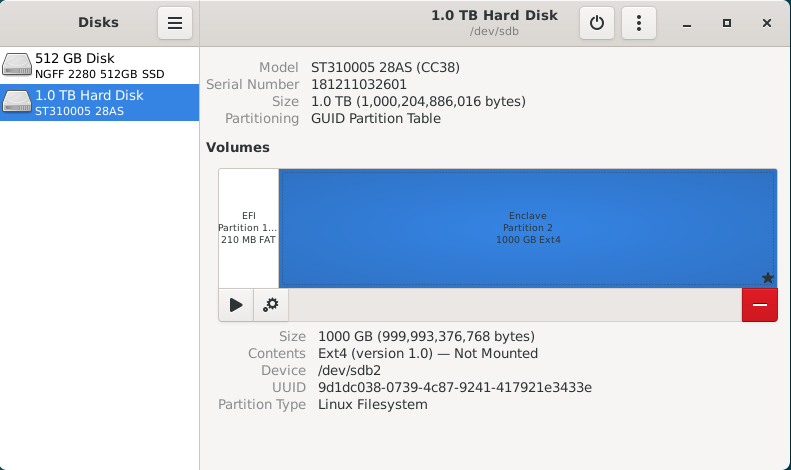Click the ST310005 hard disk drive icon
The height and width of the screenshot is (470, 791).
coord(17,102)
